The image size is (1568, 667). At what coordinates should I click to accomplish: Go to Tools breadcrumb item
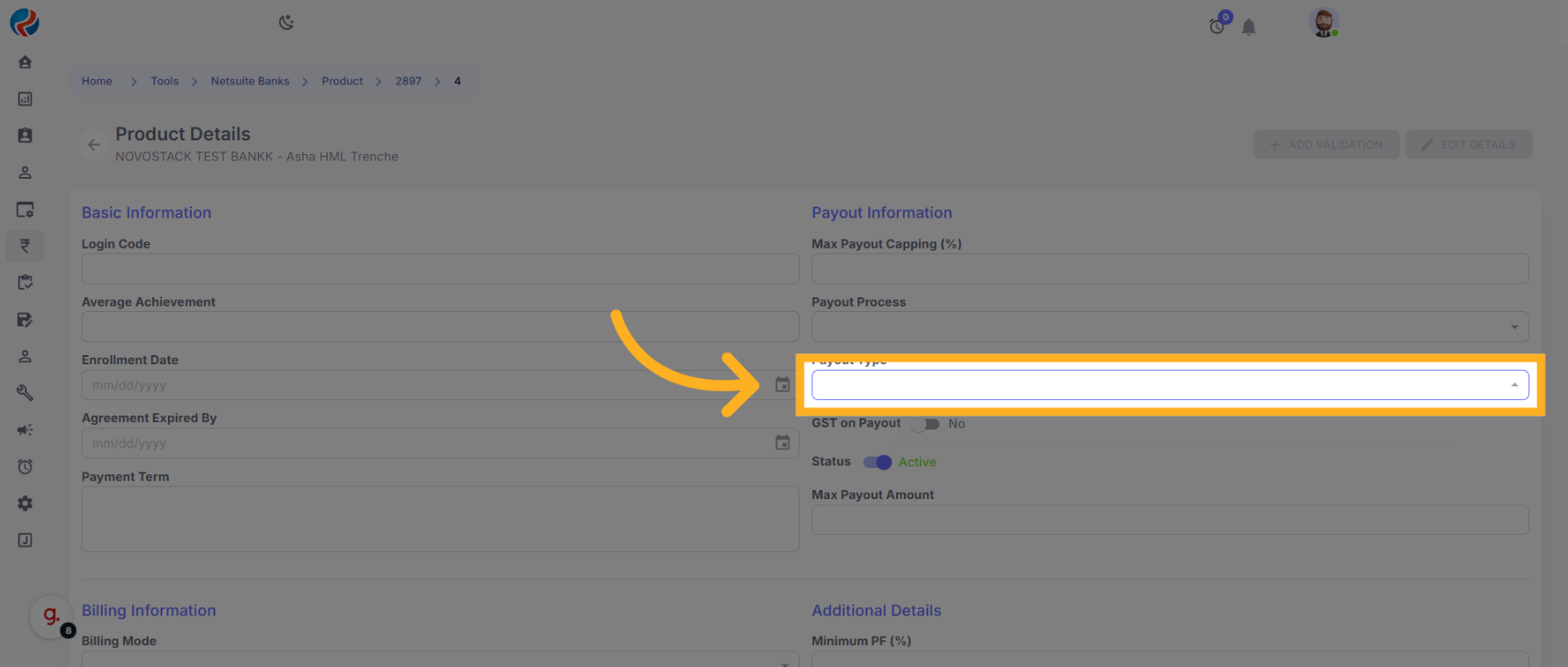pyautogui.click(x=164, y=82)
